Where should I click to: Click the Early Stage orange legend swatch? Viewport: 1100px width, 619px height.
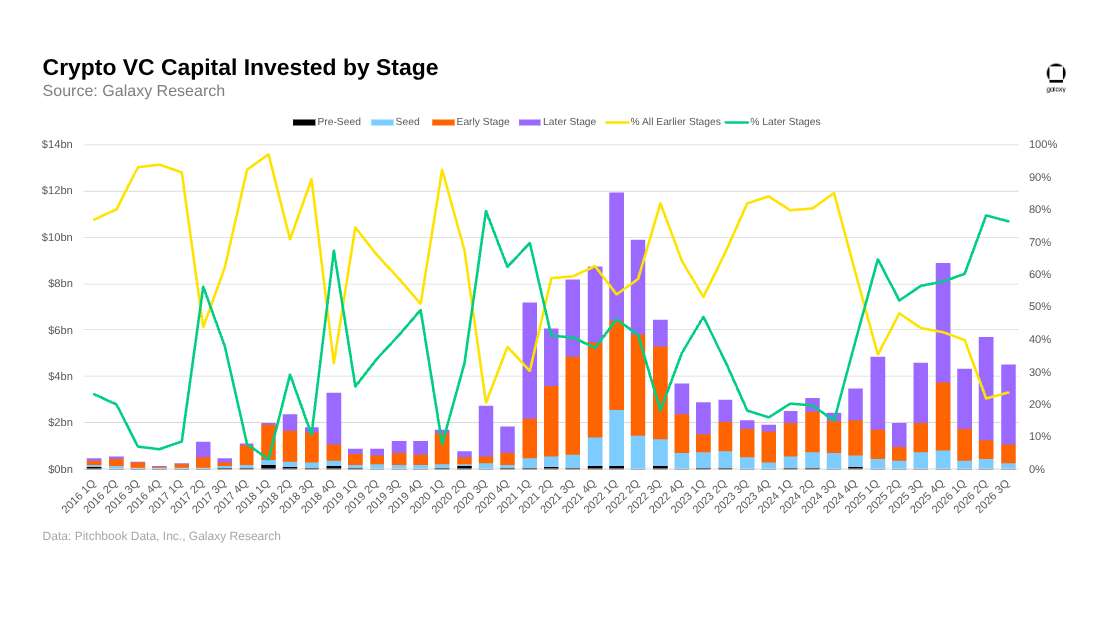(x=443, y=122)
